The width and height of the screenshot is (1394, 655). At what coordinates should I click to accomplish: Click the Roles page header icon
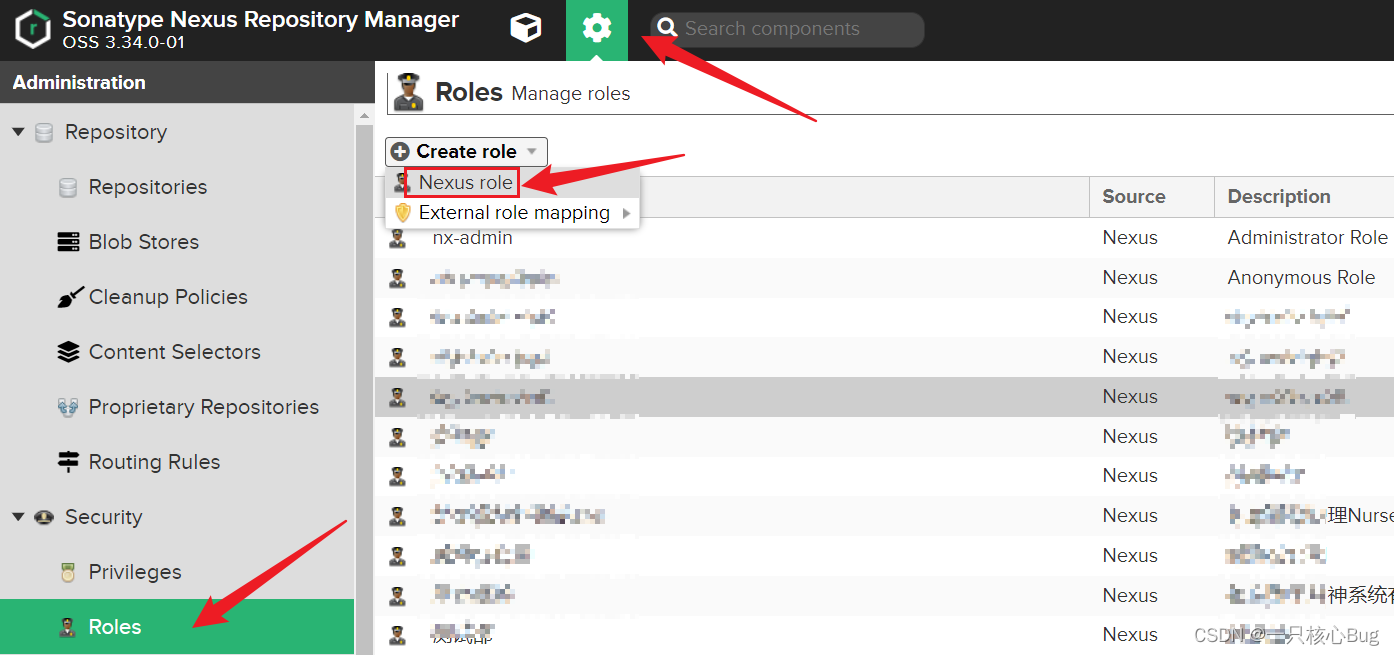pos(408,92)
